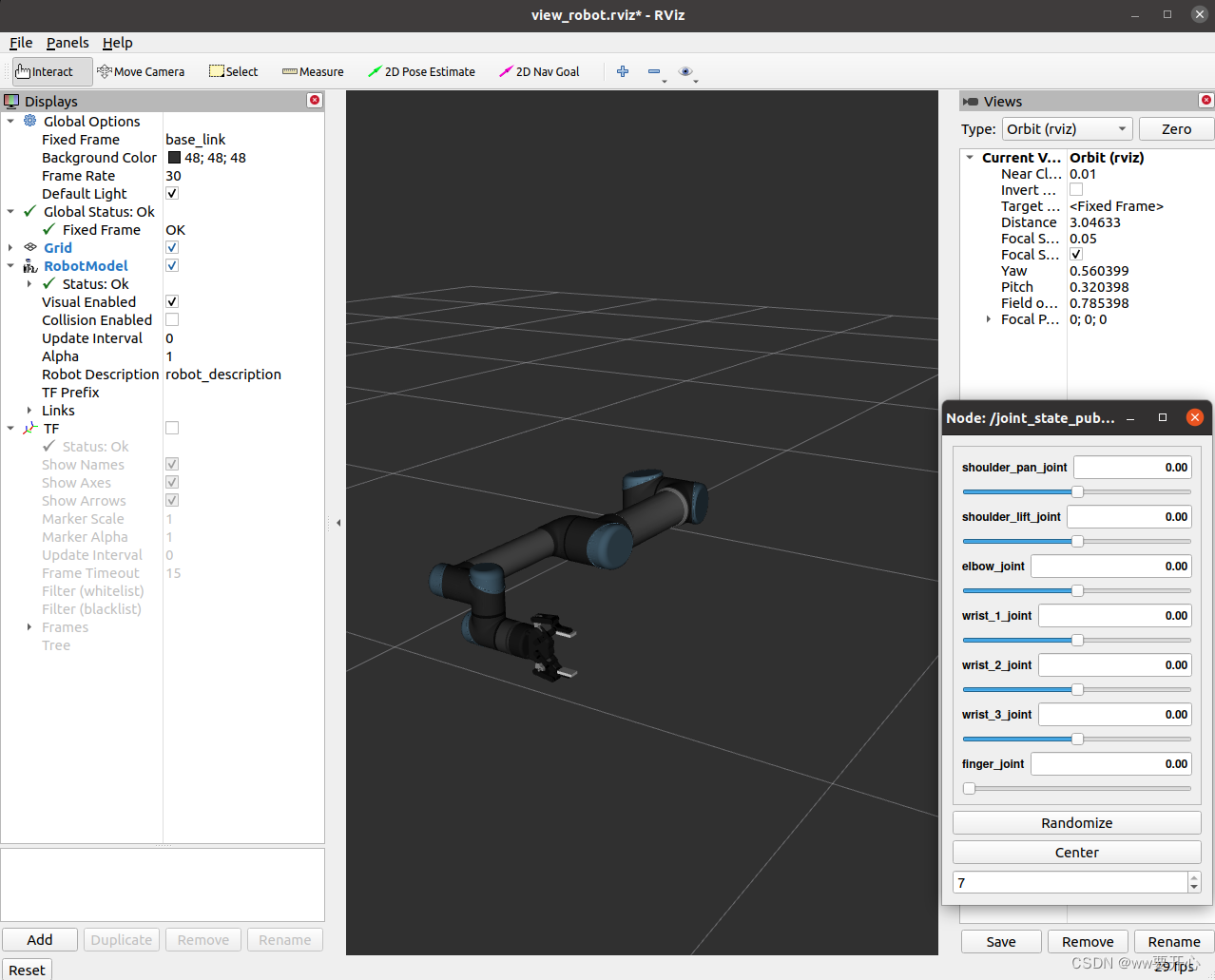Close the Views panel with red X
This screenshot has height=980, width=1215.
(1206, 100)
